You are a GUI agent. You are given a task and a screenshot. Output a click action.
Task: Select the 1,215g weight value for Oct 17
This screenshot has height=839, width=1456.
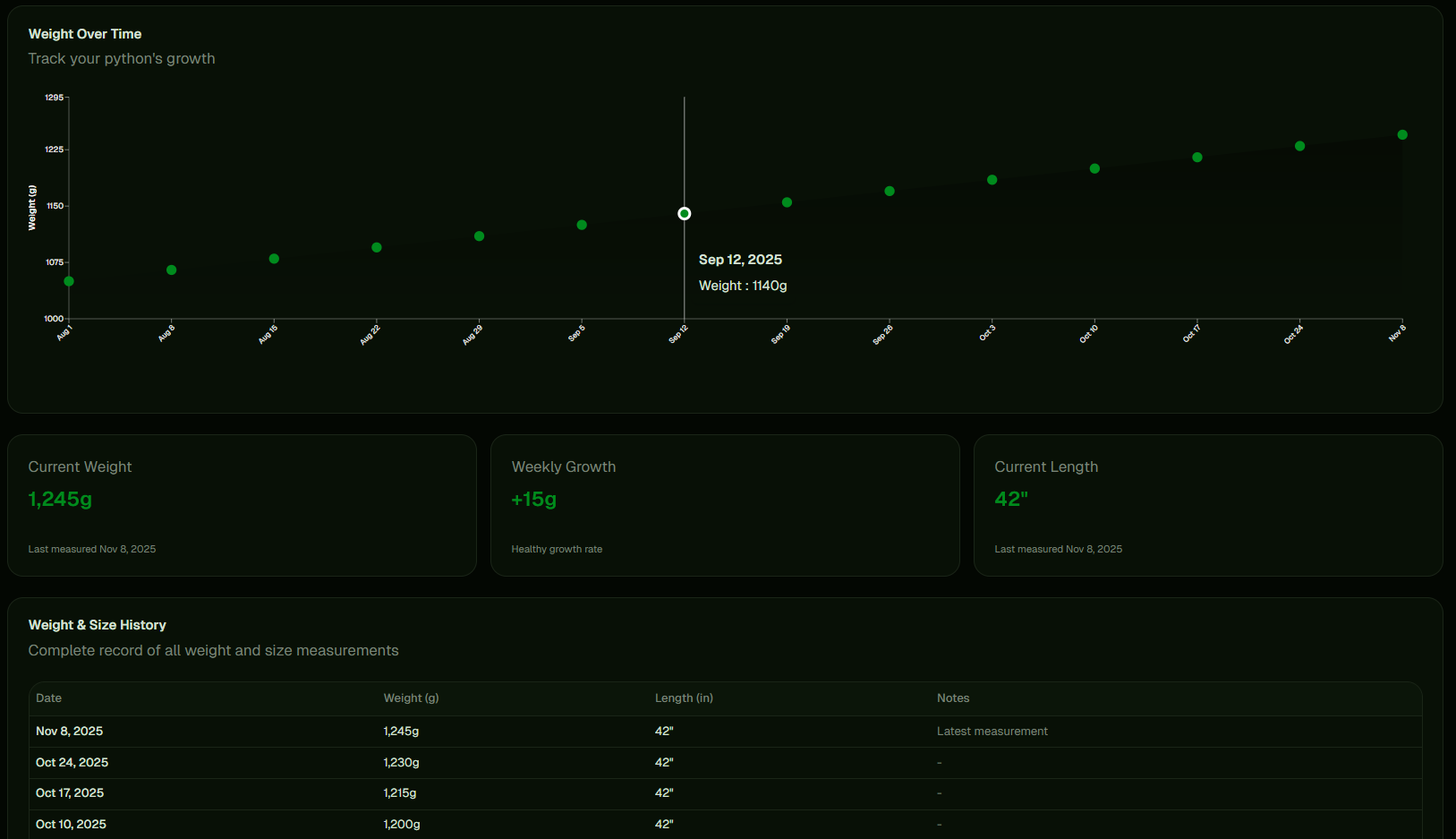[x=400, y=792]
